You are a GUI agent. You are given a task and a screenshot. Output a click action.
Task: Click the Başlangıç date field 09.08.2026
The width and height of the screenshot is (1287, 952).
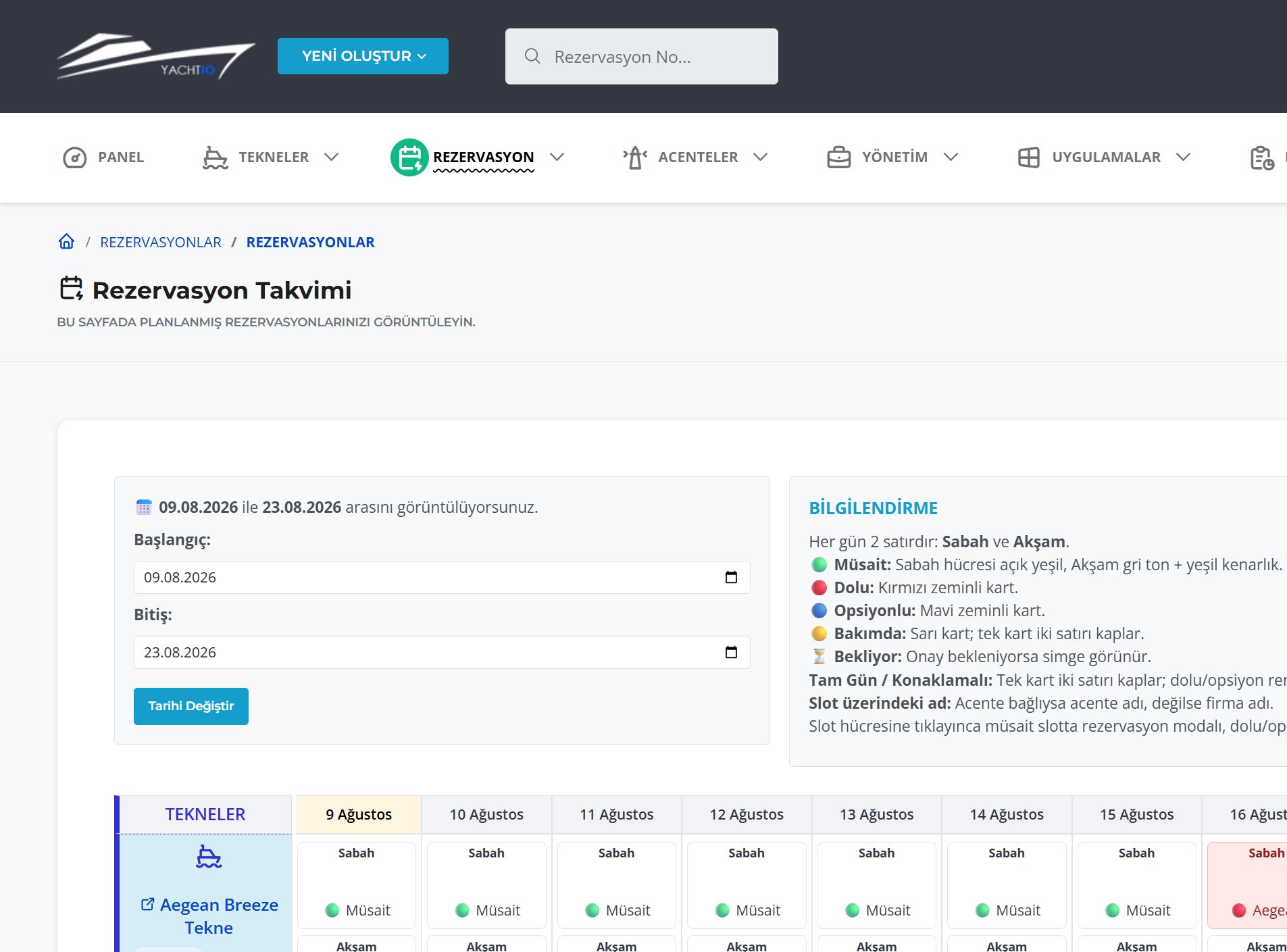[442, 577]
